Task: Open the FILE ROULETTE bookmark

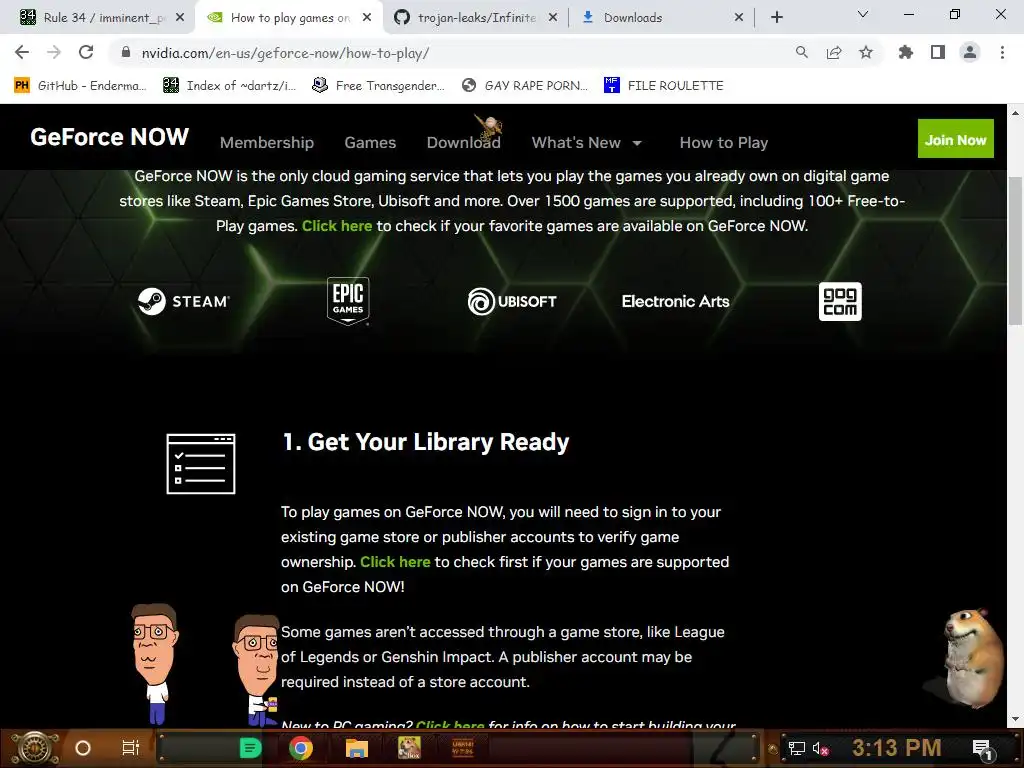Action: [664, 86]
